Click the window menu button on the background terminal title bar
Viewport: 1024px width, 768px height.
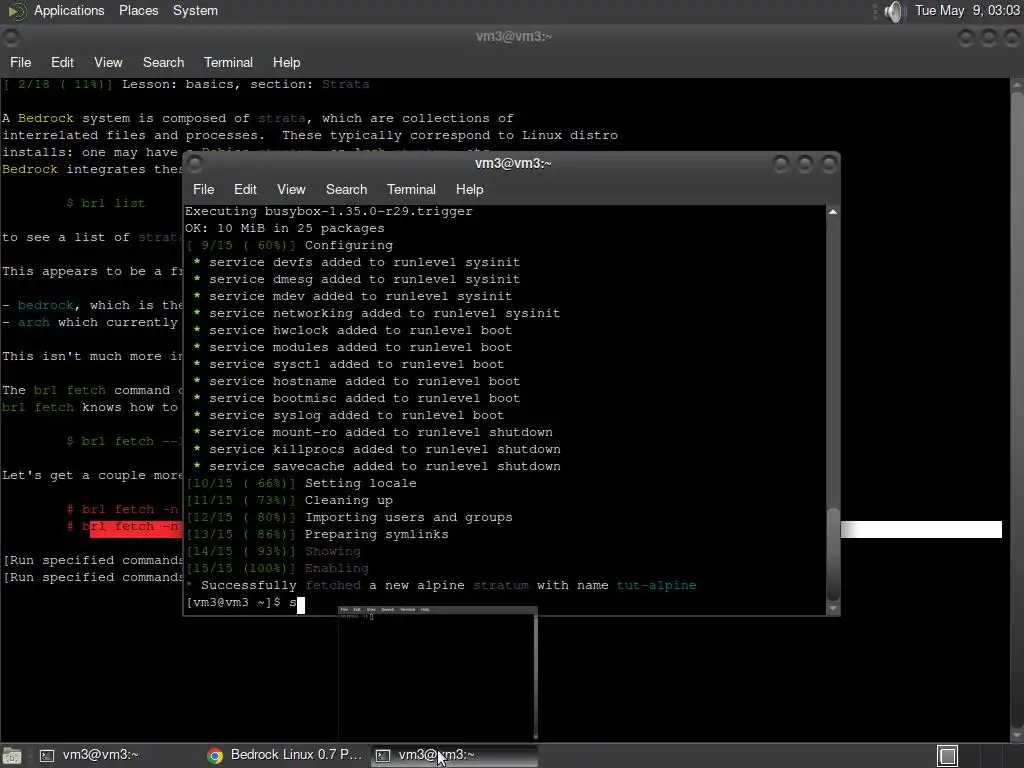click(10, 37)
